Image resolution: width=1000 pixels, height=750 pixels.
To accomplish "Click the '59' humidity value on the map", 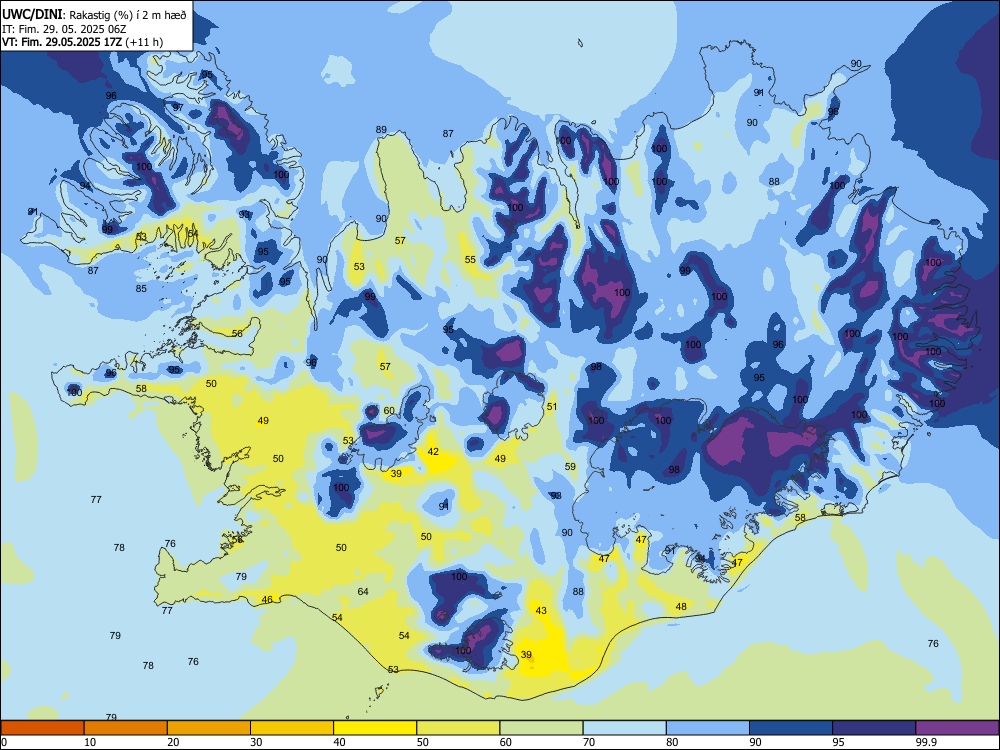I will click(570, 466).
